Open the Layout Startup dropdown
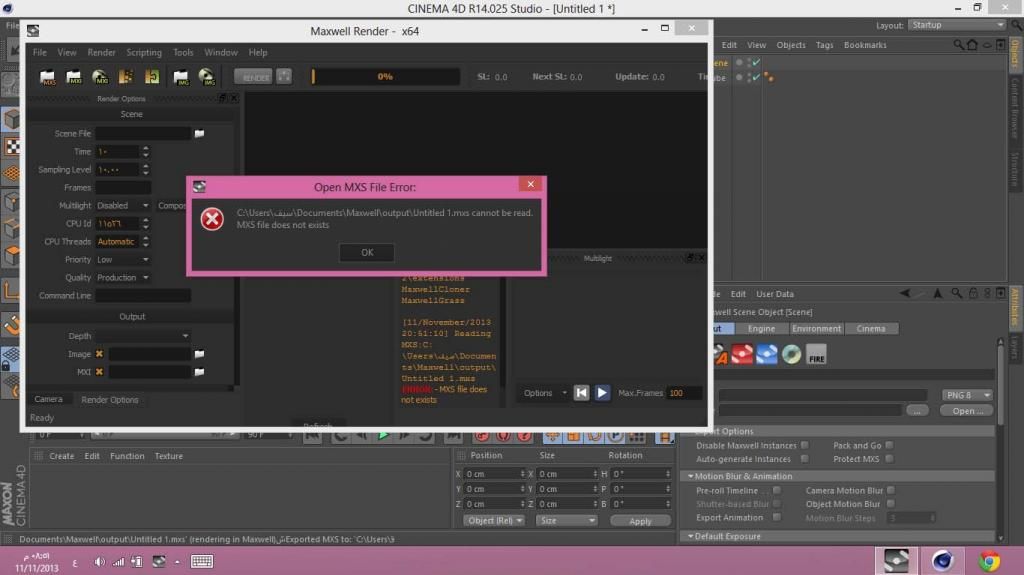This screenshot has width=1024, height=575. 957,25
